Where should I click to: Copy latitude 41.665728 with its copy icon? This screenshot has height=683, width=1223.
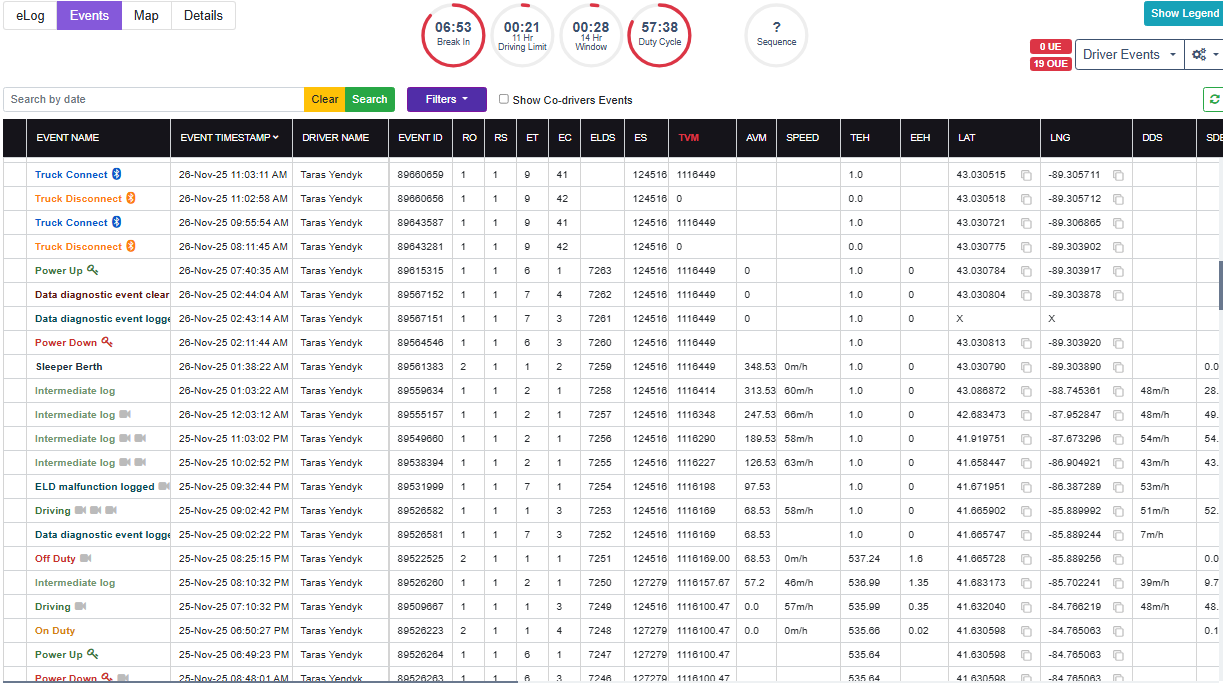pos(1026,559)
